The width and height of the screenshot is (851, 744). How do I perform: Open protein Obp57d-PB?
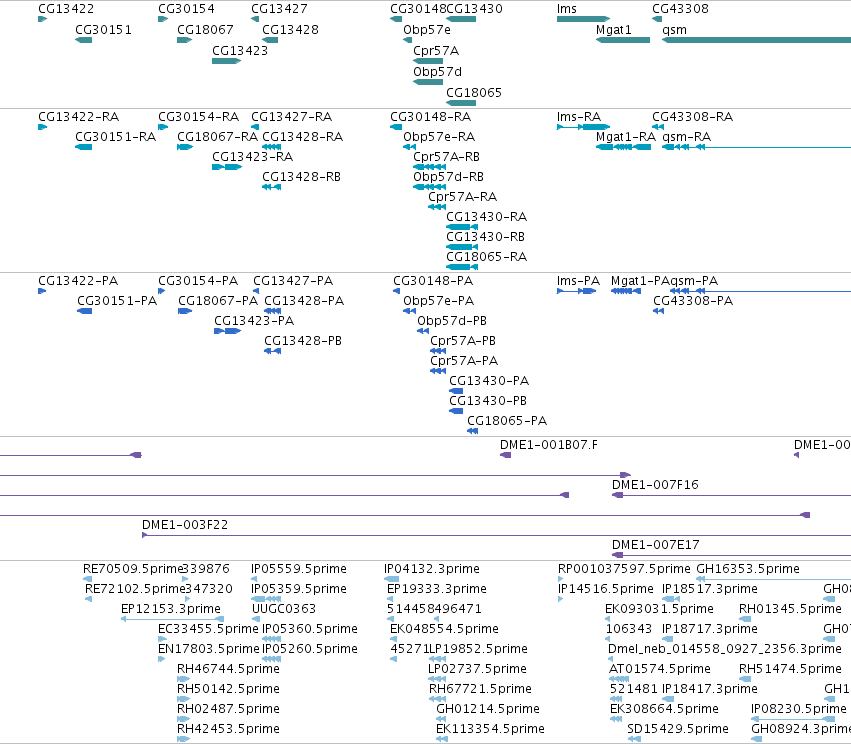pos(423,332)
